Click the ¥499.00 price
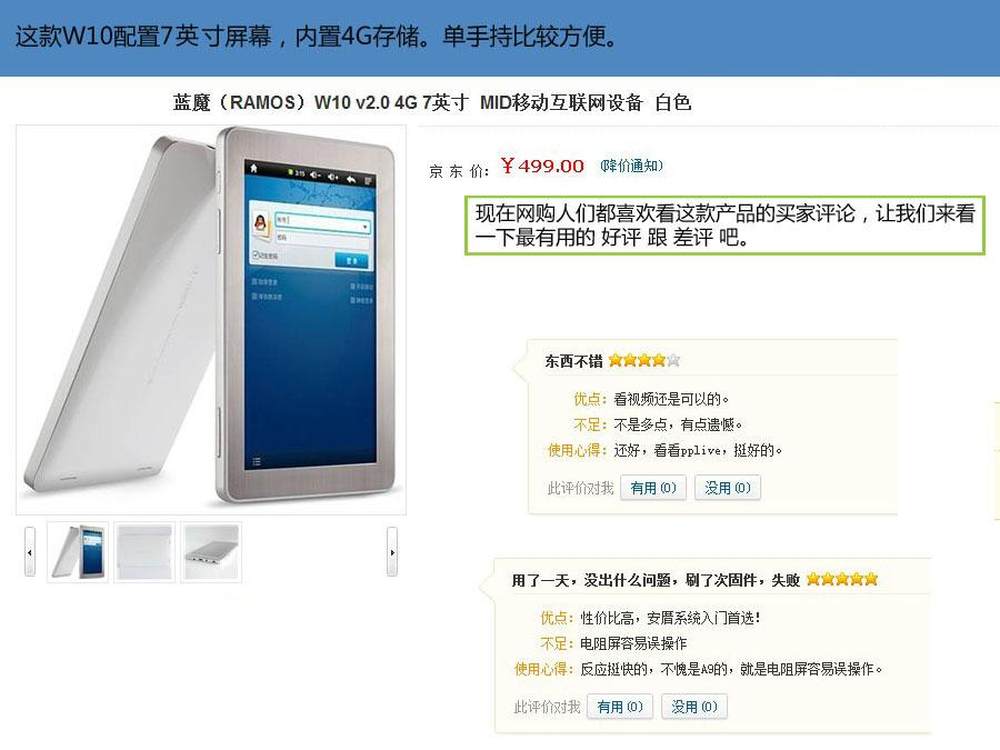 pos(542,166)
